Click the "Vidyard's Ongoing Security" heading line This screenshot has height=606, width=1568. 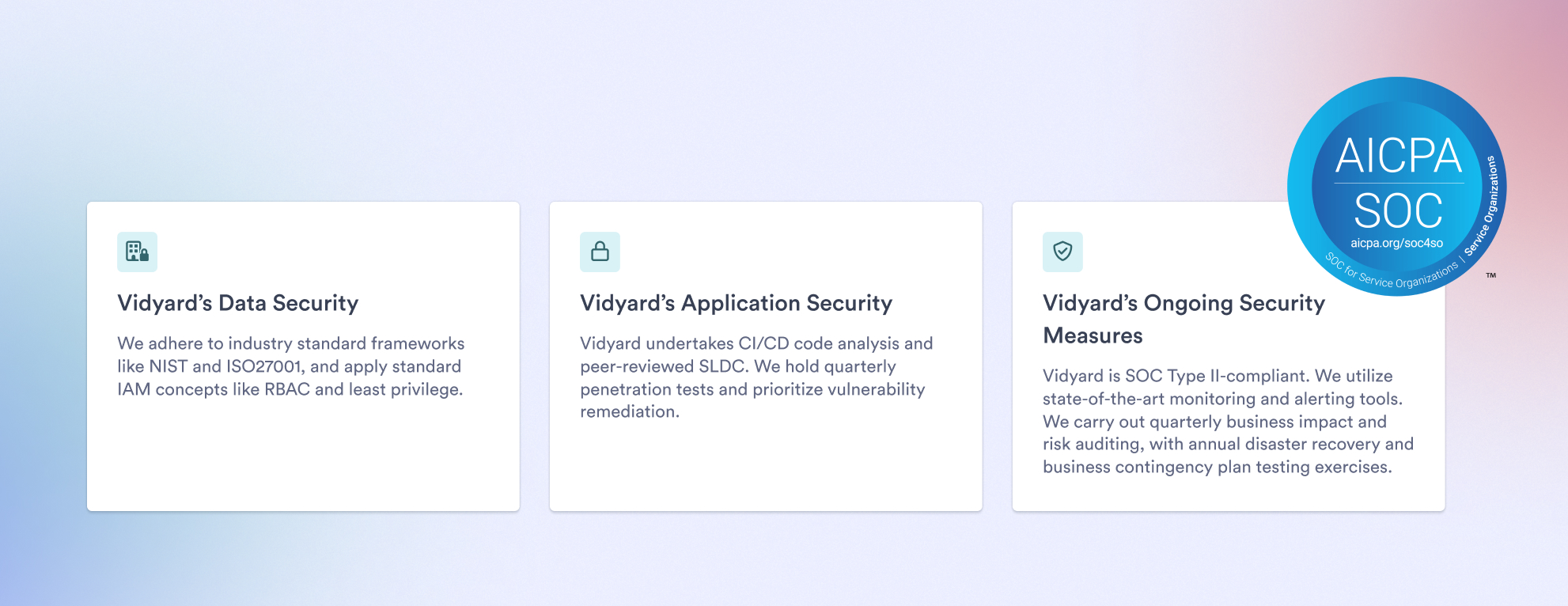click(1184, 303)
